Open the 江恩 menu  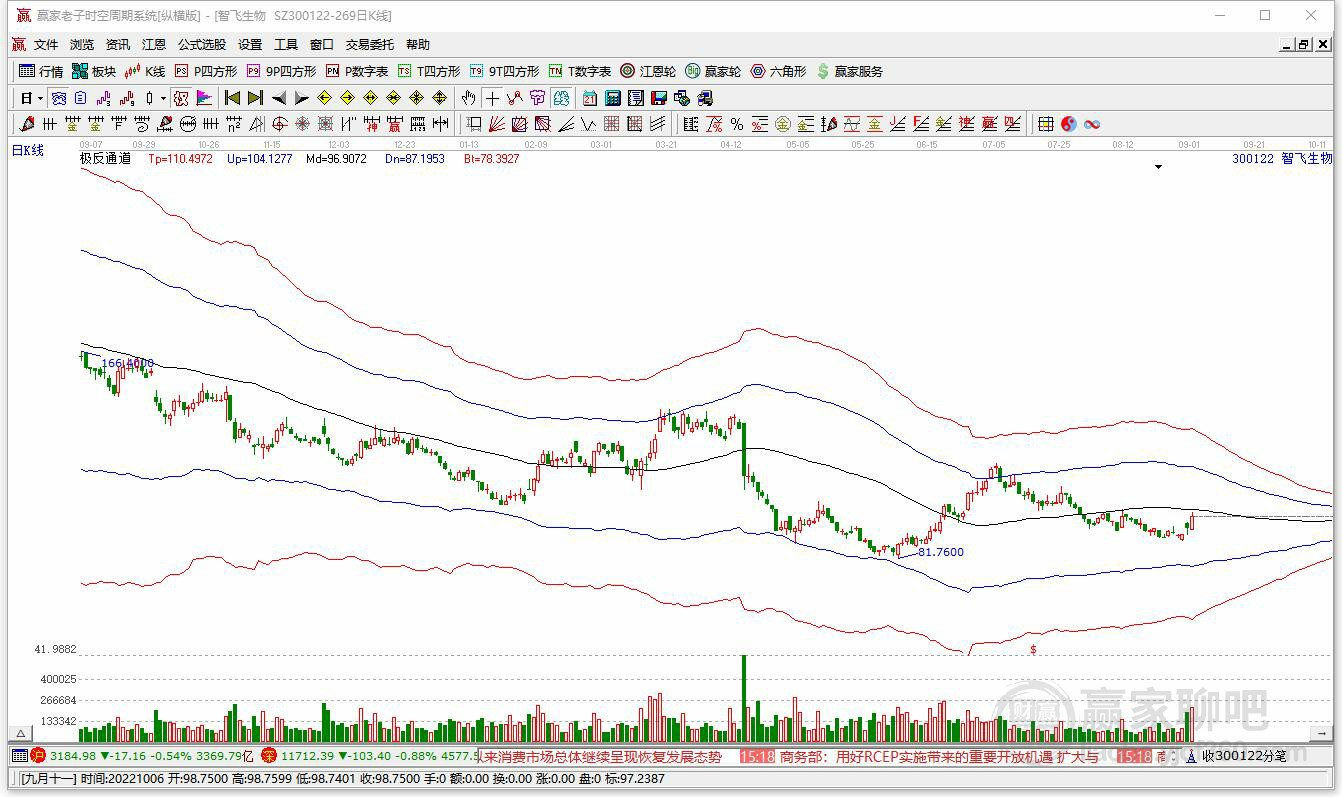click(154, 45)
